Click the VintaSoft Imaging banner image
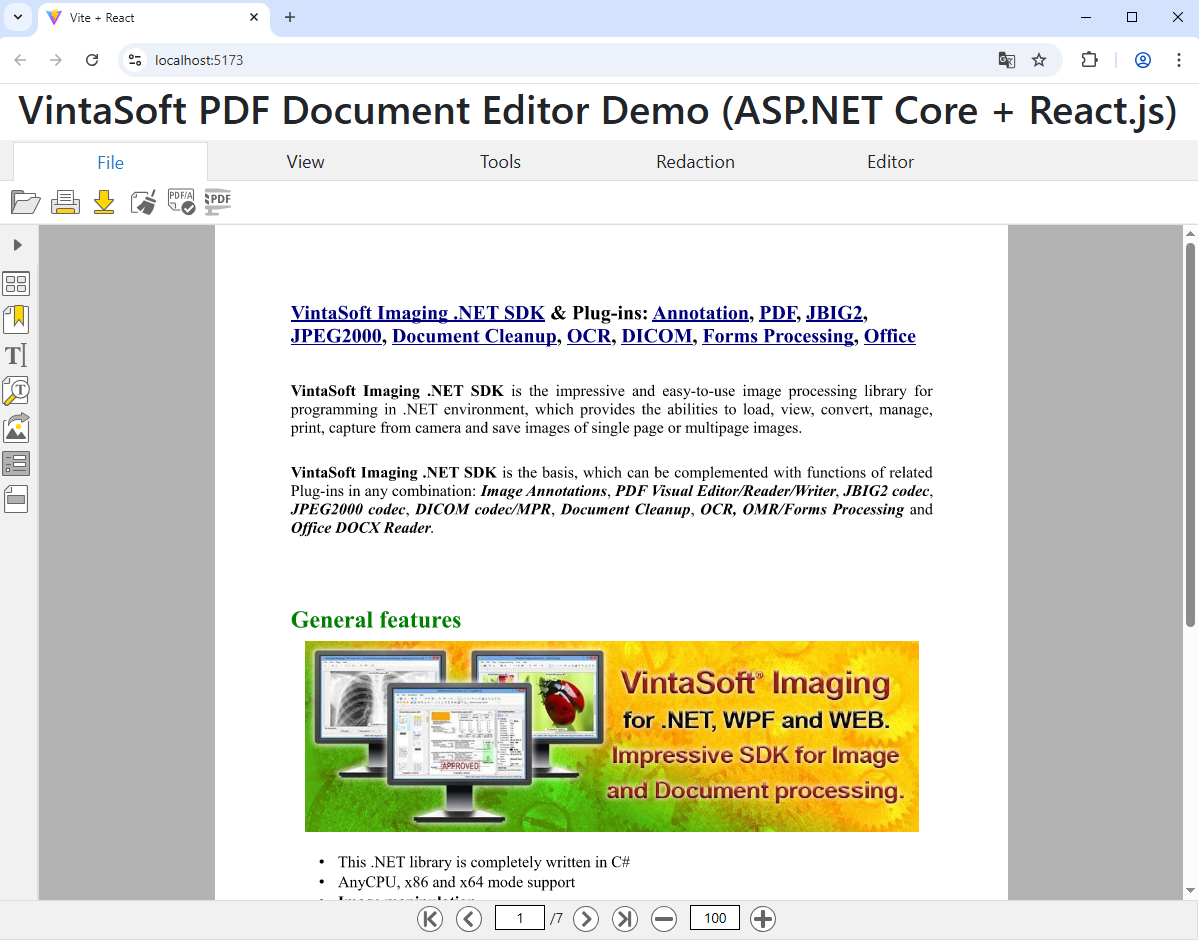Screen dimensions: 1199x944 [612, 736]
